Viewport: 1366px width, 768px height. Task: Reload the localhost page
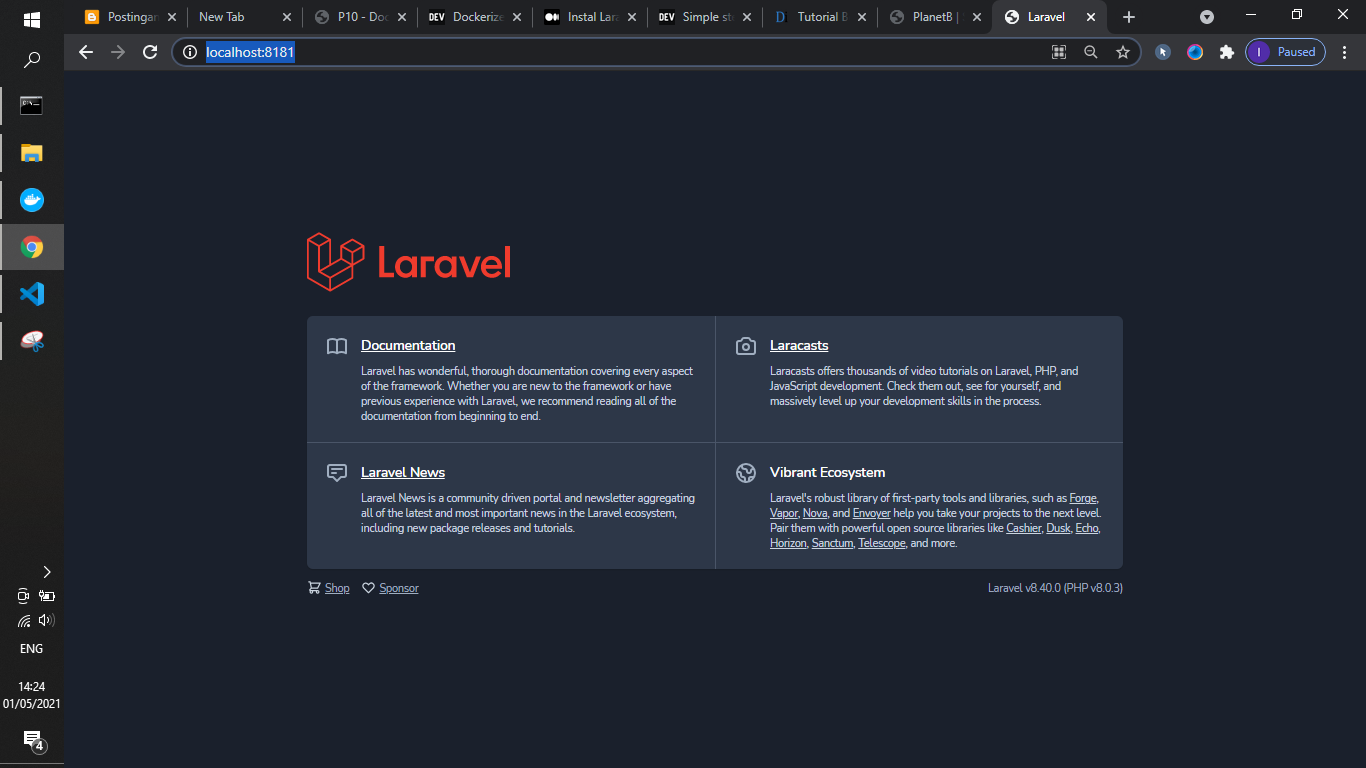click(x=150, y=52)
